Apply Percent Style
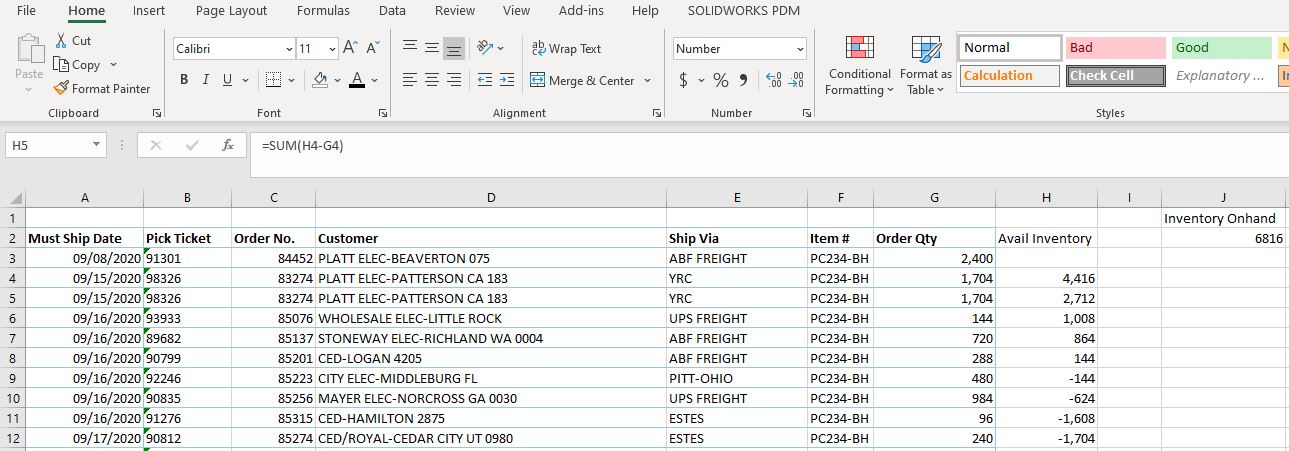Image resolution: width=1289 pixels, height=451 pixels. pyautogui.click(x=721, y=80)
